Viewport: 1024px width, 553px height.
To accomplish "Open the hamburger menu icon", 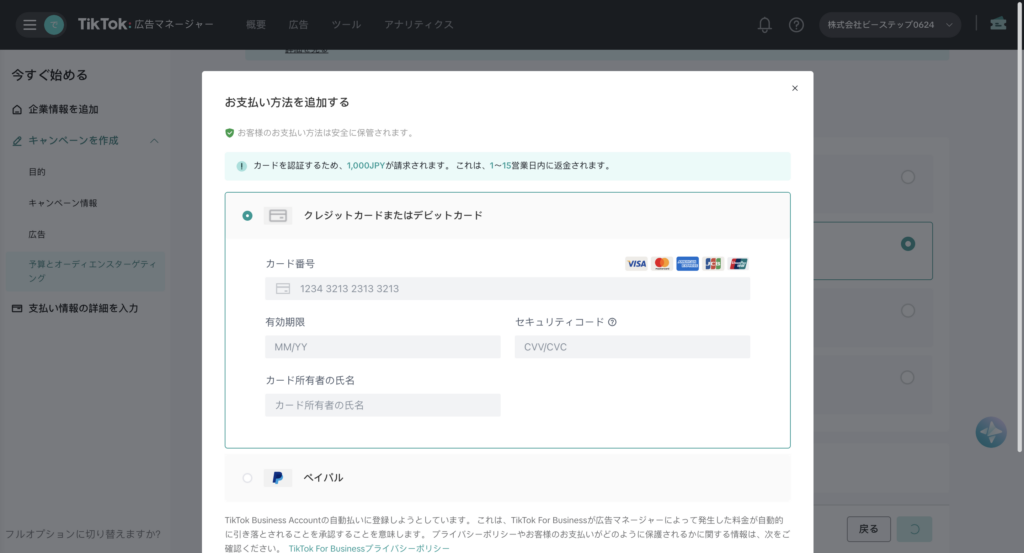I will (x=29, y=25).
